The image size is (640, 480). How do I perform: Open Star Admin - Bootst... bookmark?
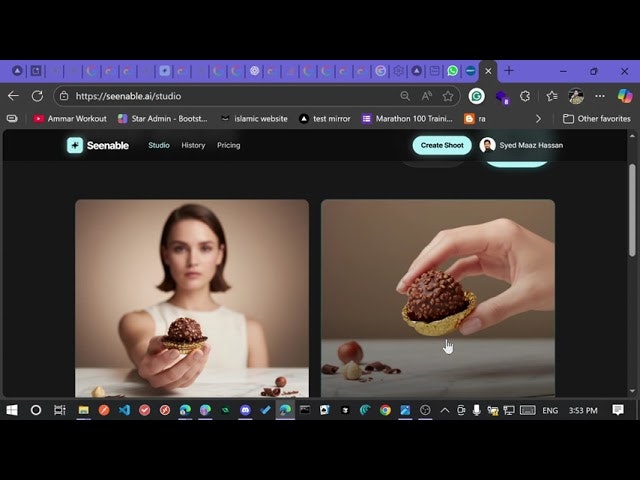tap(162, 119)
